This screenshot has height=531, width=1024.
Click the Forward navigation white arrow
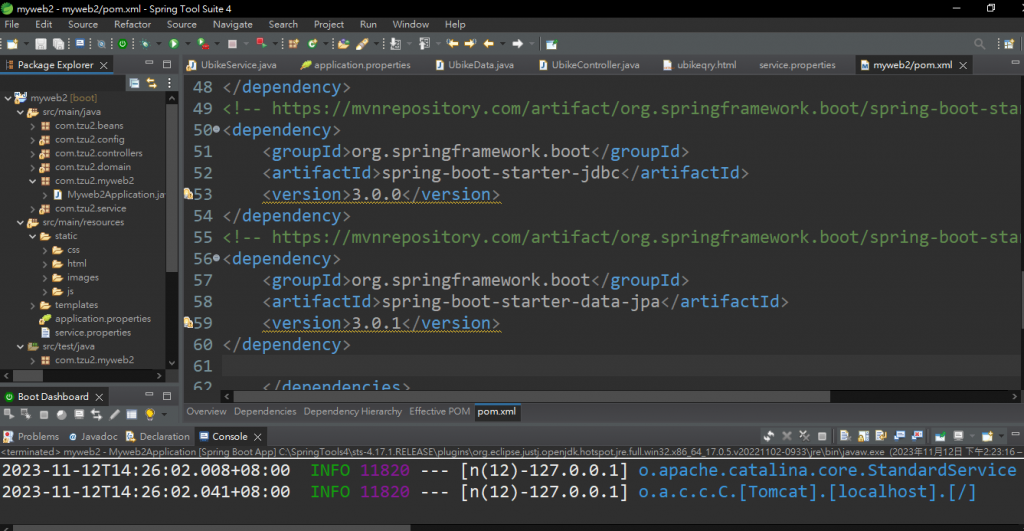point(518,44)
